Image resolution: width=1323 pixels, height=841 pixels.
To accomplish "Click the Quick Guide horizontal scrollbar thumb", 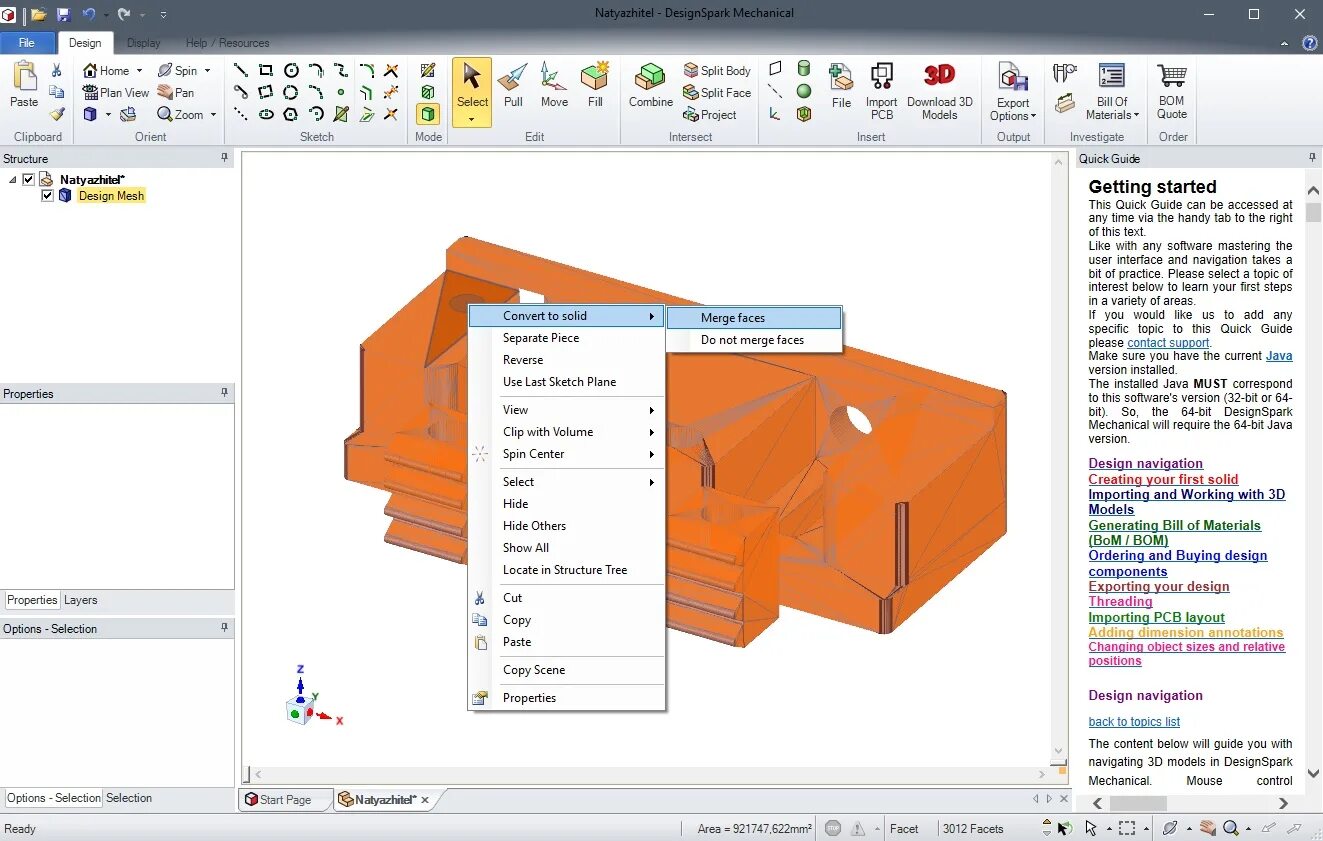I will pyautogui.click(x=1138, y=803).
